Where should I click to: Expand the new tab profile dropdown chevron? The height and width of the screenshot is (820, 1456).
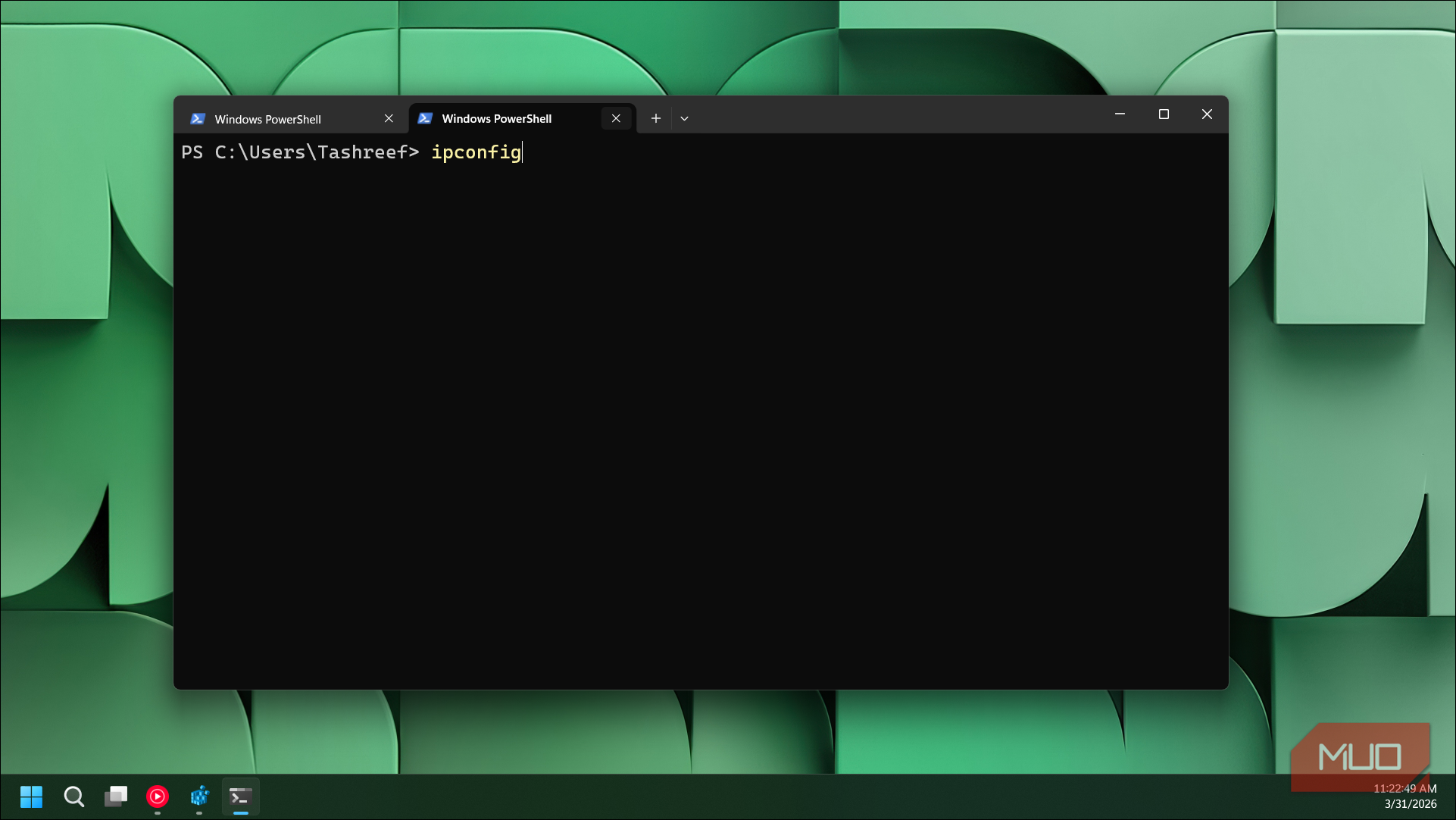(x=684, y=118)
